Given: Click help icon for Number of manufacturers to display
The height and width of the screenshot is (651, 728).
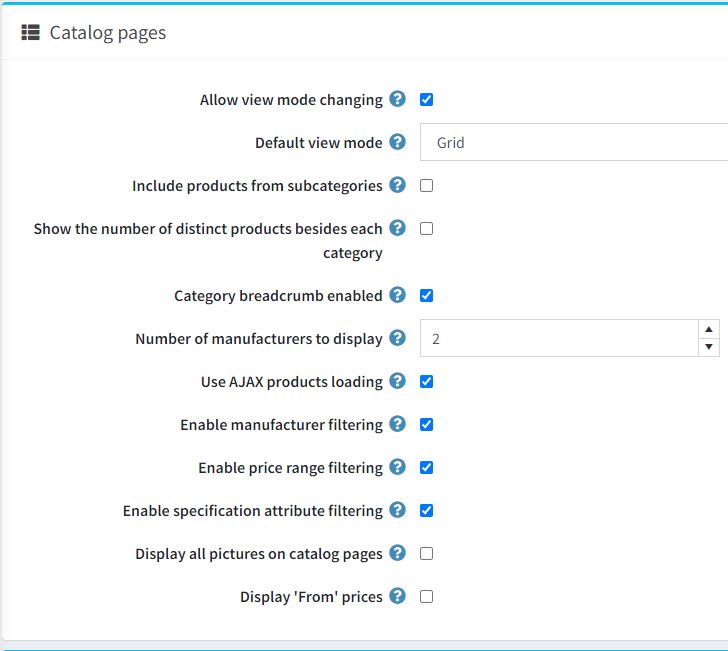Looking at the screenshot, I should coord(398,338).
